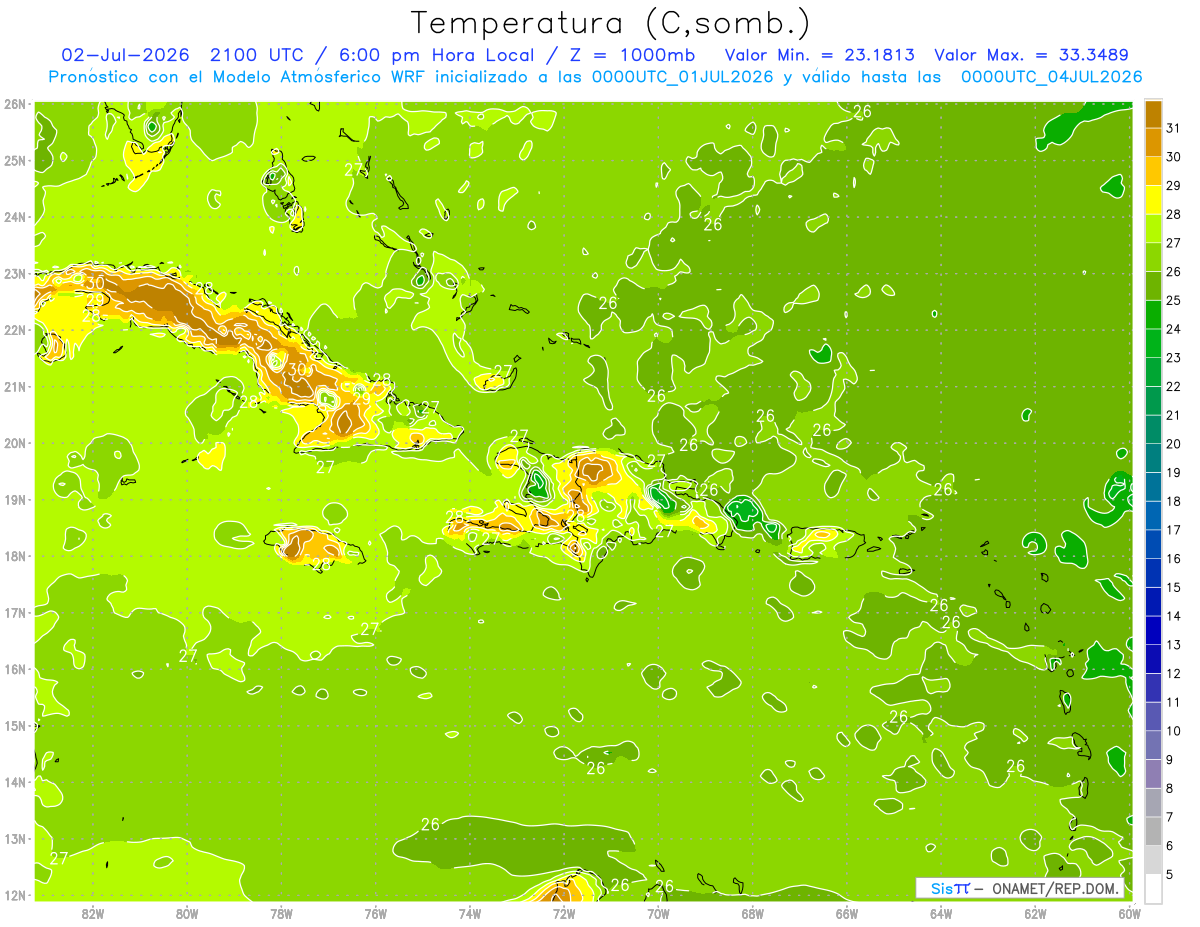This screenshot has width=1200, height=927.
Task: Click the "2100 UTC" time text
Action: click(x=259, y=55)
